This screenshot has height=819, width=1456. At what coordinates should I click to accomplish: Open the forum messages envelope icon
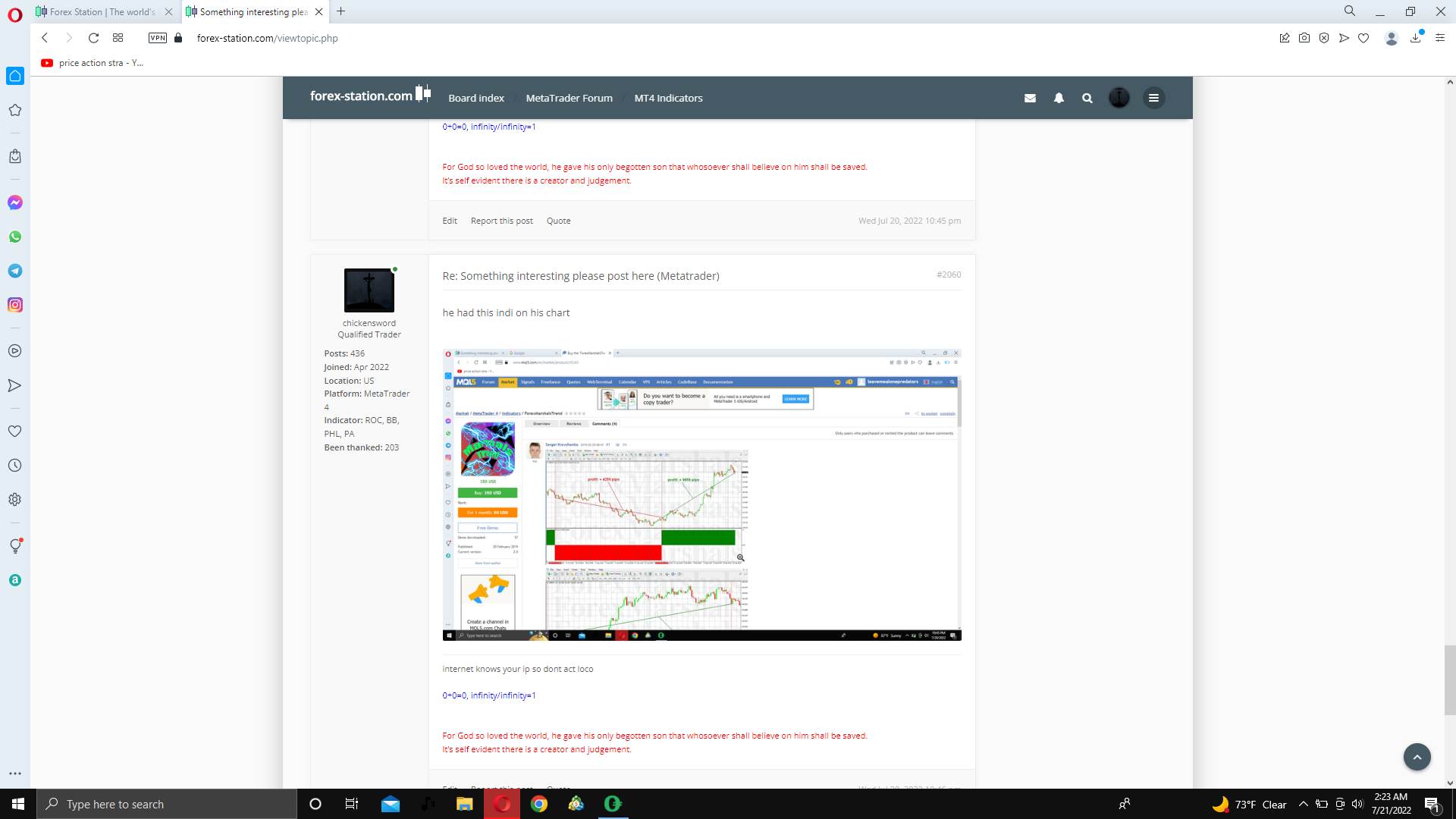1030,98
